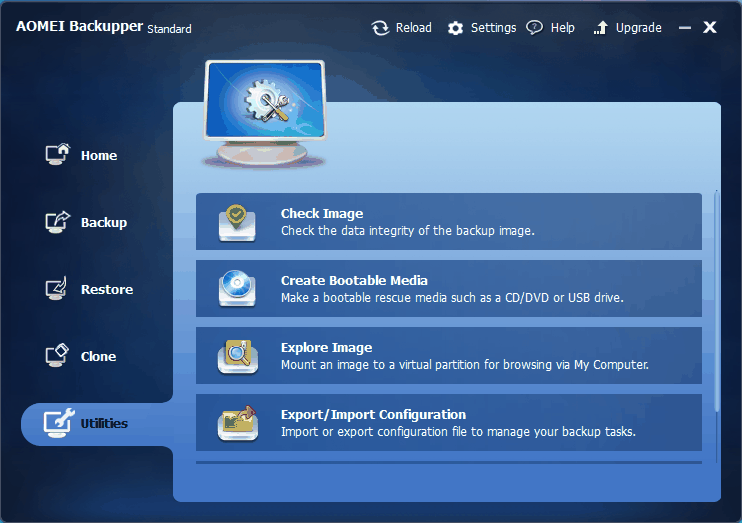Click the Export/Import Configuration folder icon
This screenshot has height=523, width=742.
click(x=238, y=423)
